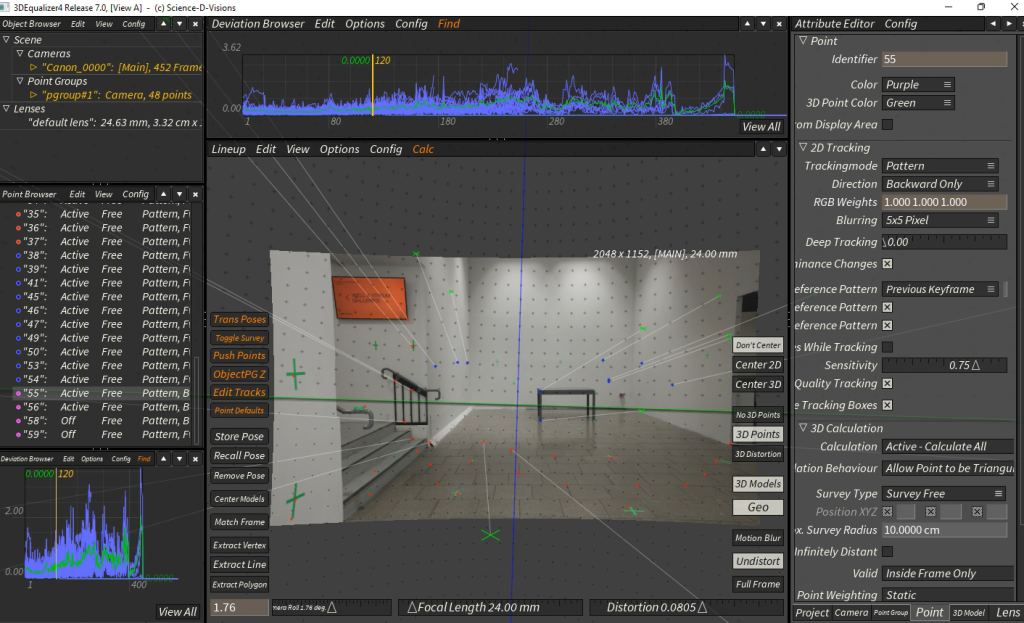The height and width of the screenshot is (623, 1024).
Task: Click the small Deviation Browser up arrow
Action: 163,458
